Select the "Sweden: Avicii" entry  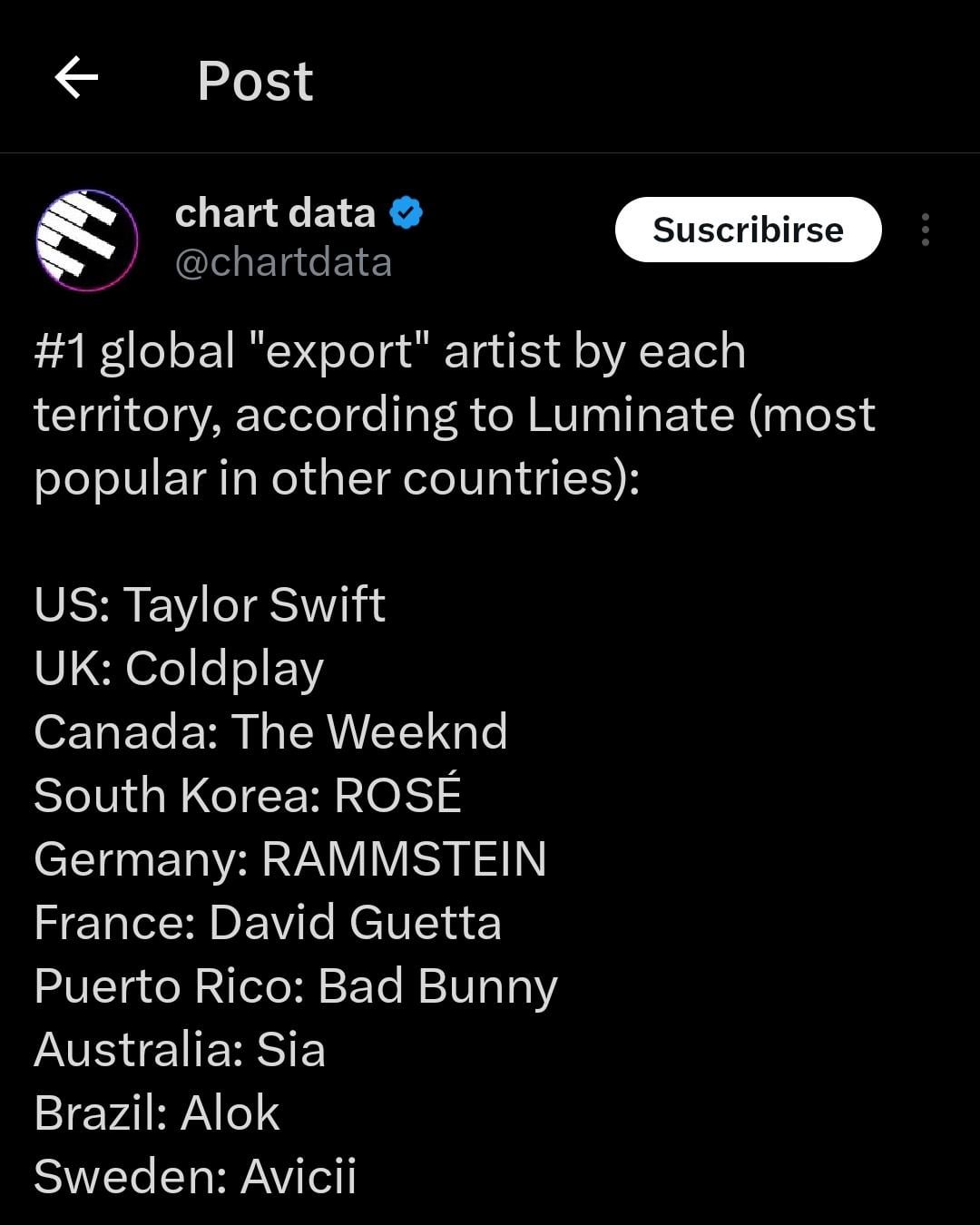point(195,1175)
